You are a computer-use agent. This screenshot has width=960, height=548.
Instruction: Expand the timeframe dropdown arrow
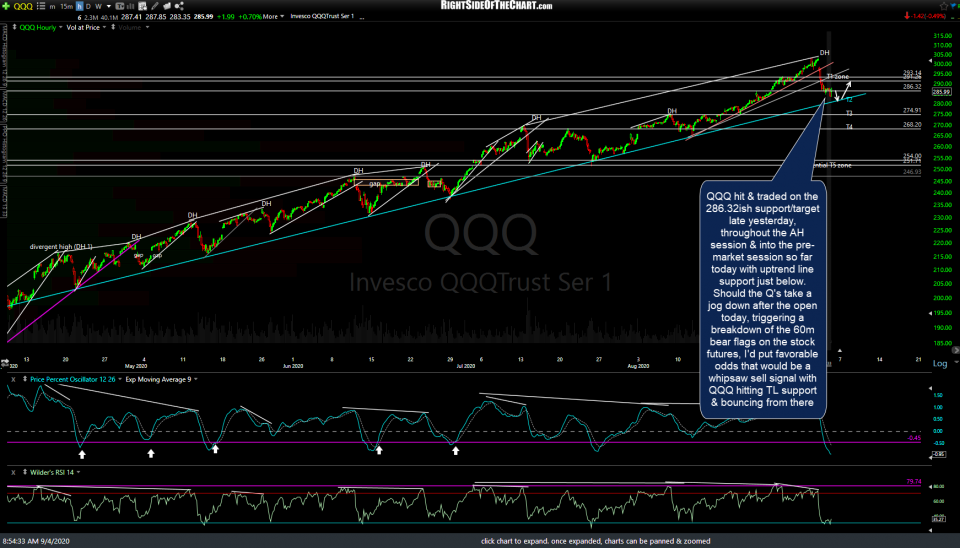click(109, 6)
